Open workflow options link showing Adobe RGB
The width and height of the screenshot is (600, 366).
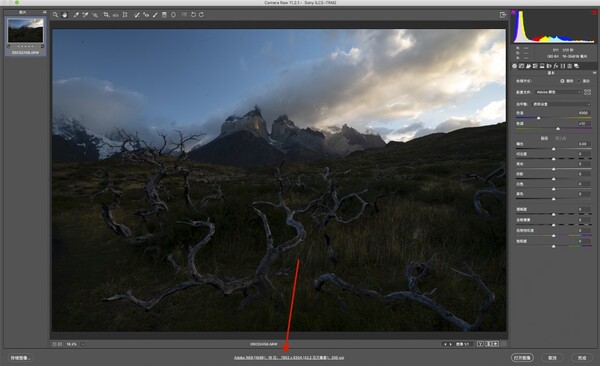(x=289, y=358)
